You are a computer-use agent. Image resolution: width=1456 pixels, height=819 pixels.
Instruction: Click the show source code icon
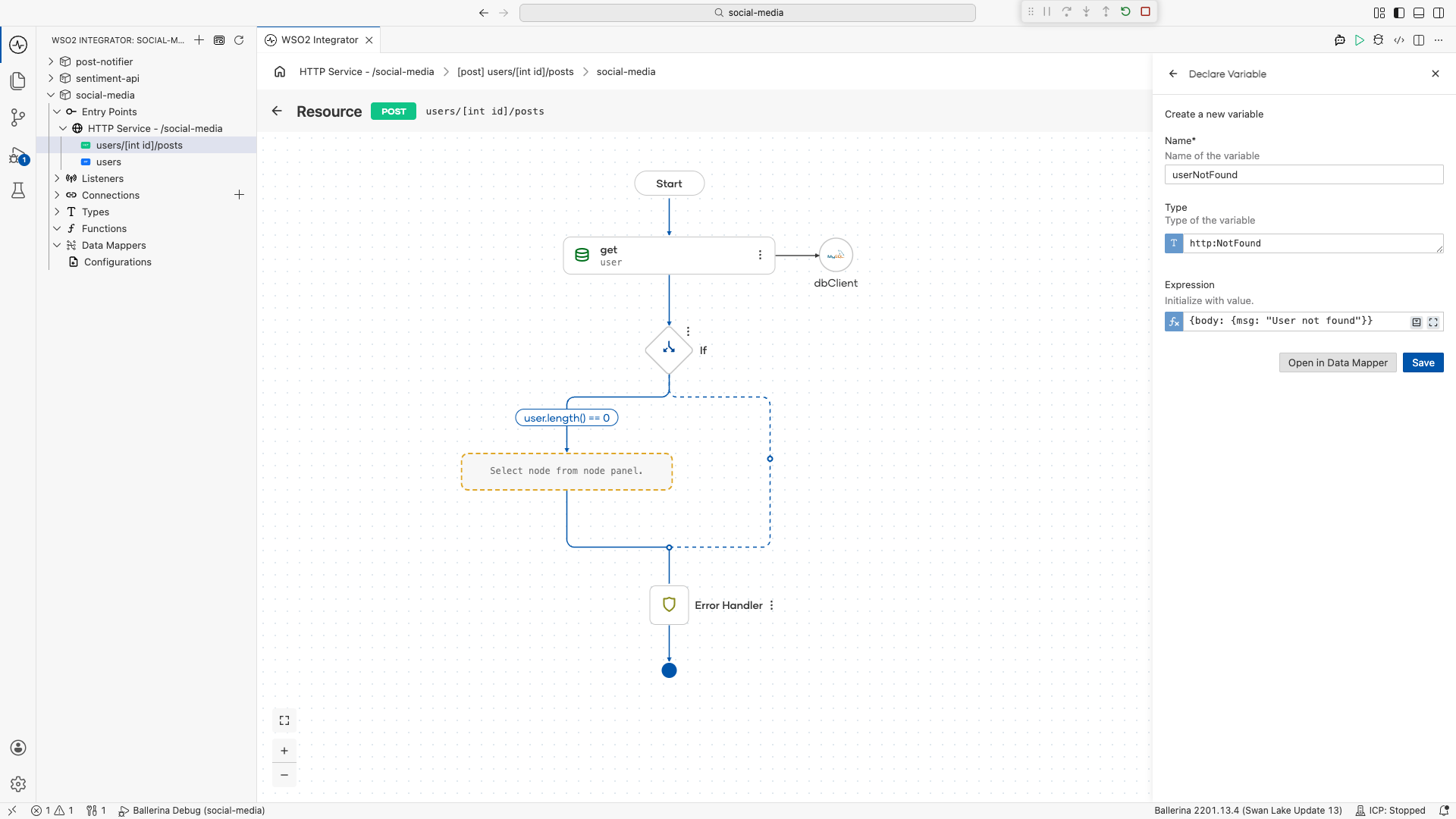(x=1398, y=40)
